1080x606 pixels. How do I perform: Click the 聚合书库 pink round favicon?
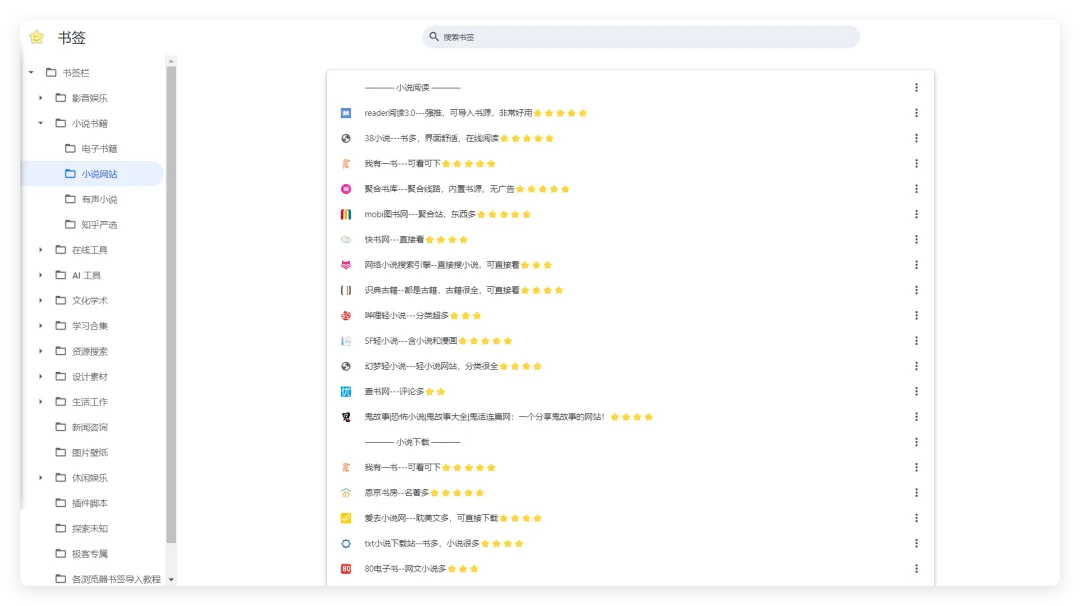[346, 189]
